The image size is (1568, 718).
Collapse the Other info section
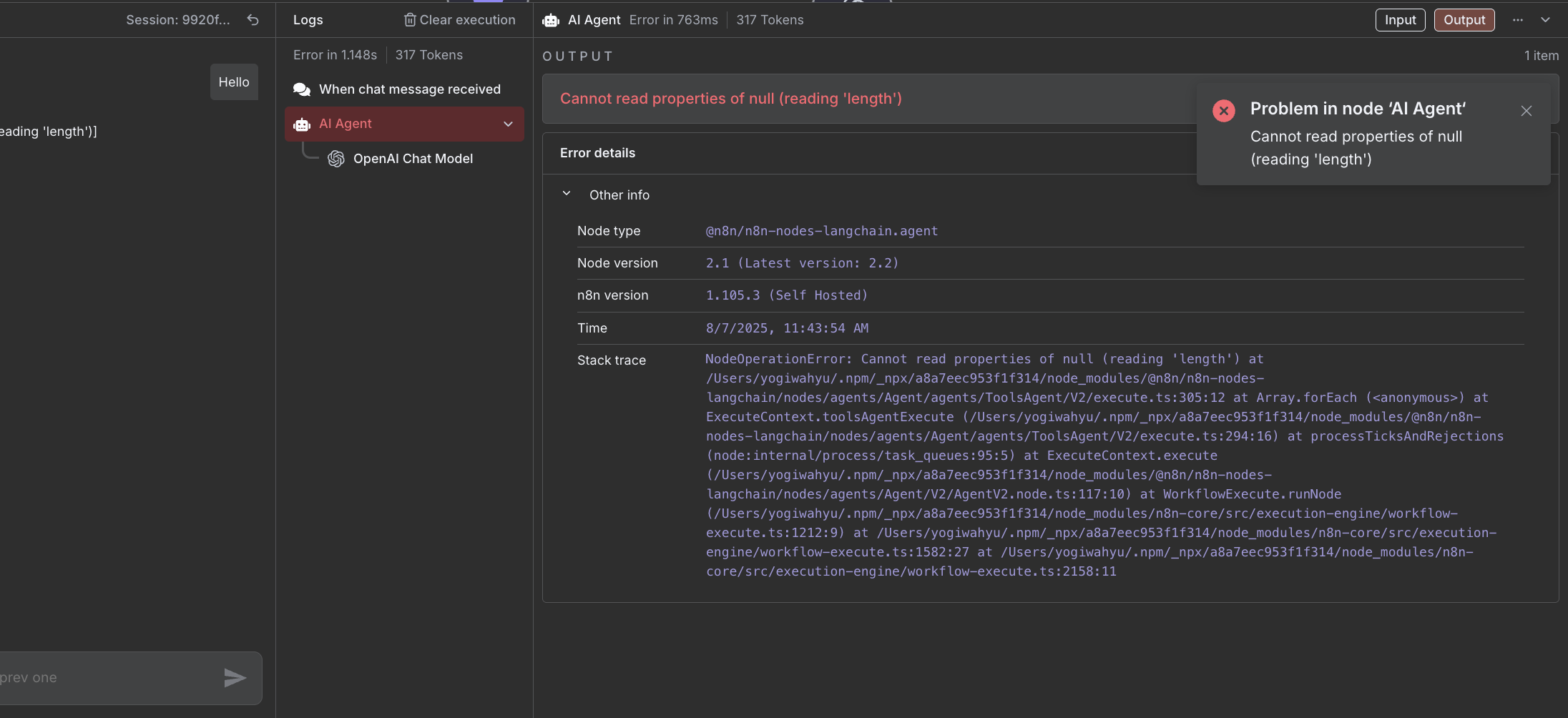567,194
